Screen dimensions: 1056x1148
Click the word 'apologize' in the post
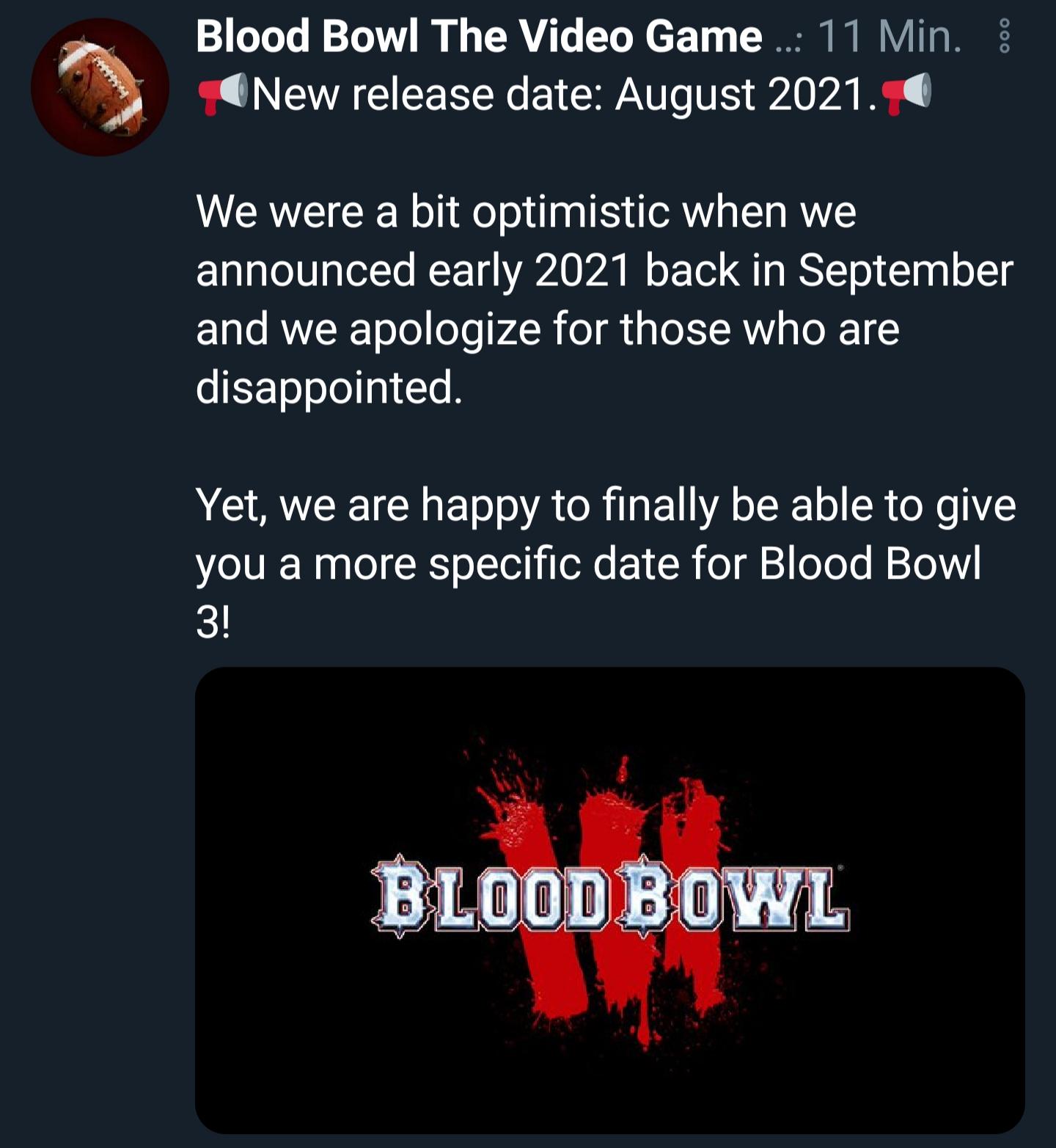click(x=444, y=329)
